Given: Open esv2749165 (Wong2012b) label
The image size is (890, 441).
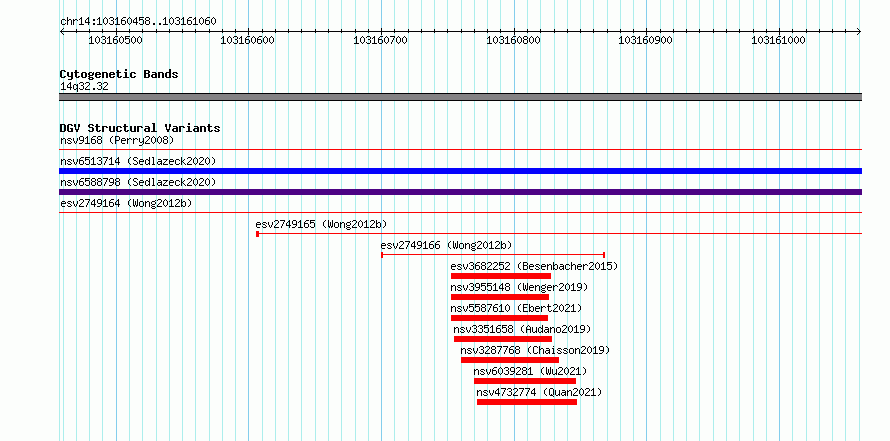Looking at the screenshot, I should pos(321,224).
